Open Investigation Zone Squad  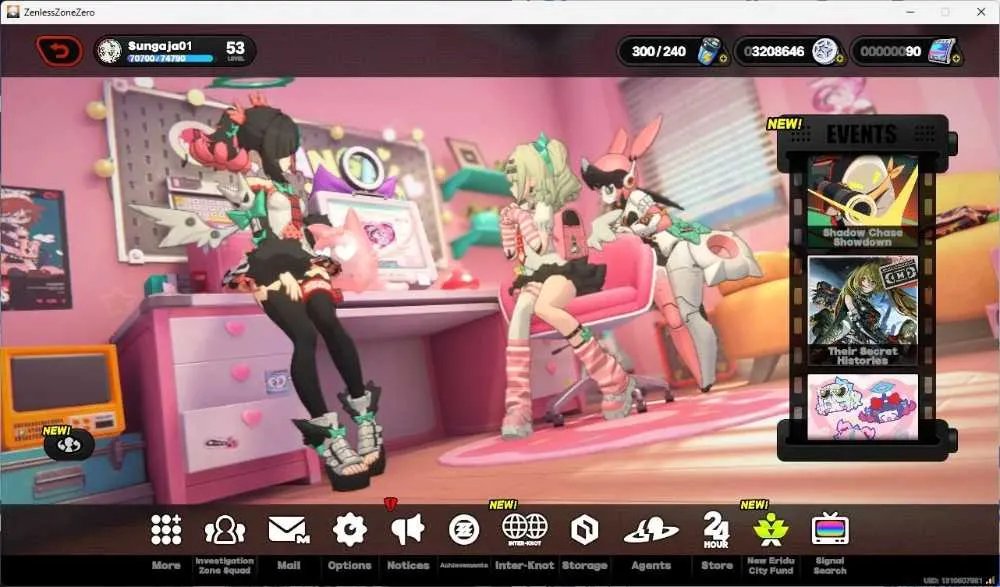tap(224, 530)
